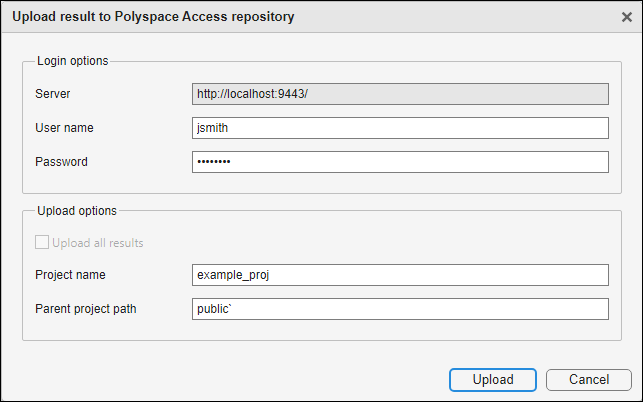Click the 'Upload all results' checkbox label

[x=97, y=242]
